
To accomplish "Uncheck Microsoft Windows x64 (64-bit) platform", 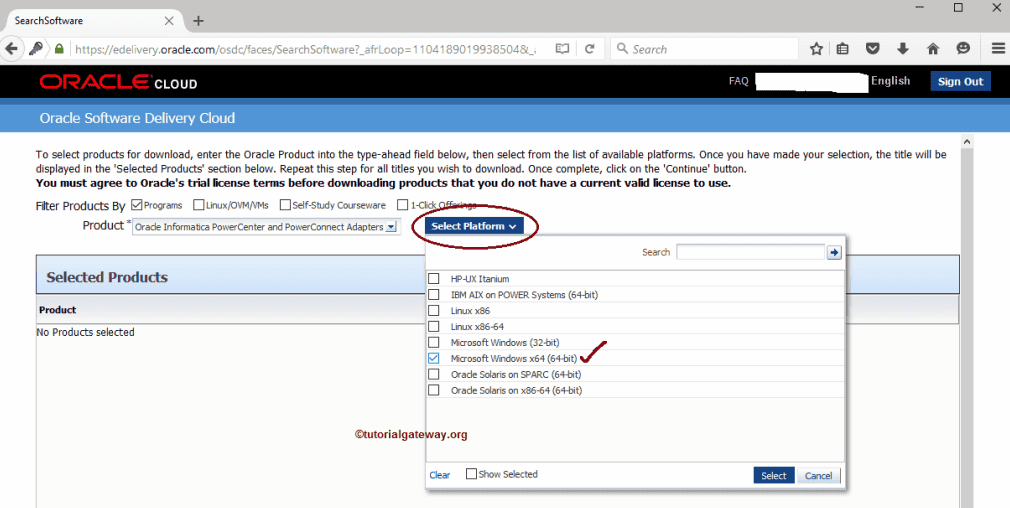I will pyautogui.click(x=434, y=358).
